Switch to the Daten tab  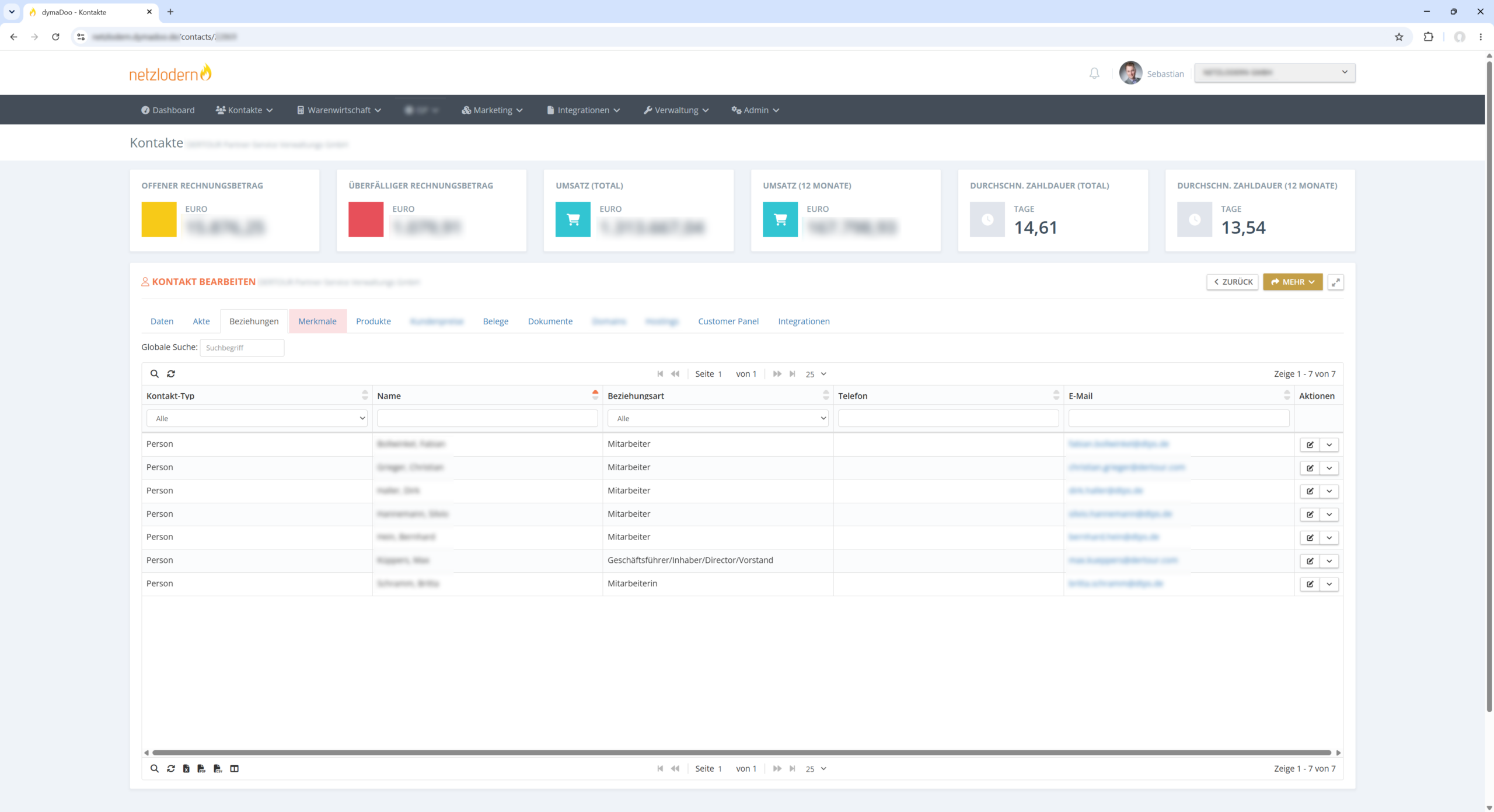click(x=162, y=321)
